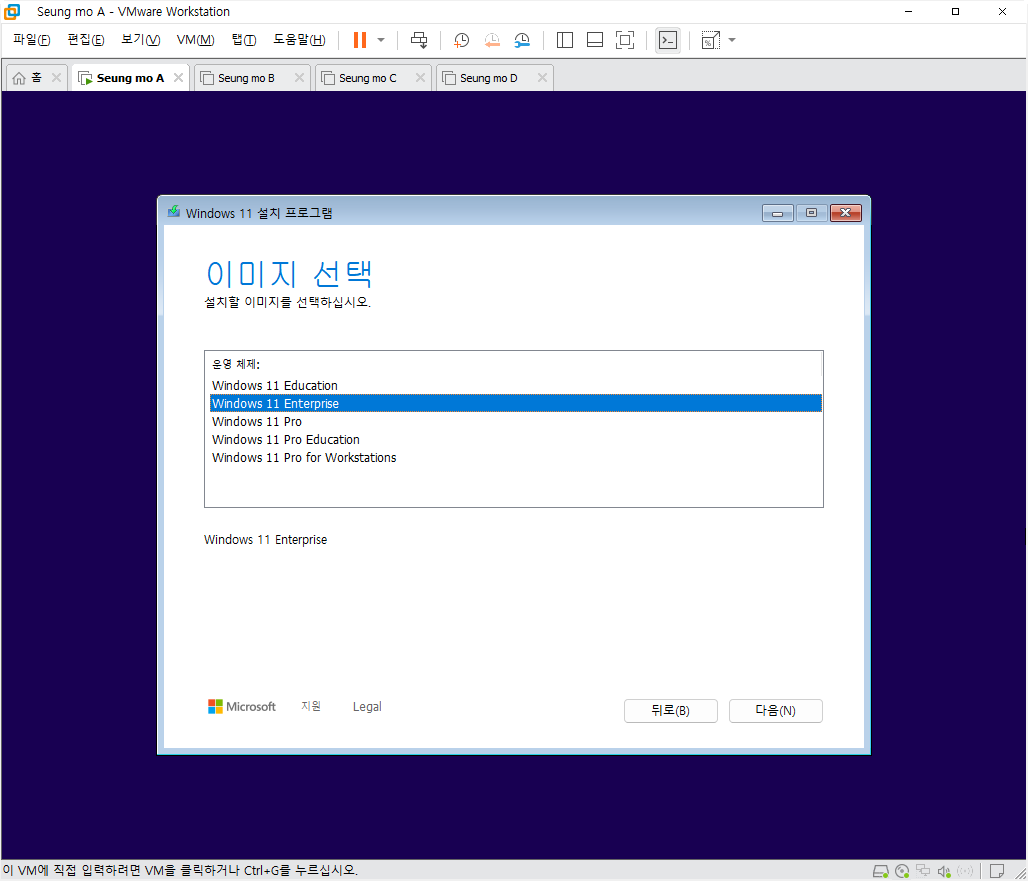Click the stretch guest display icon
1028x881 pixels.
[711, 40]
